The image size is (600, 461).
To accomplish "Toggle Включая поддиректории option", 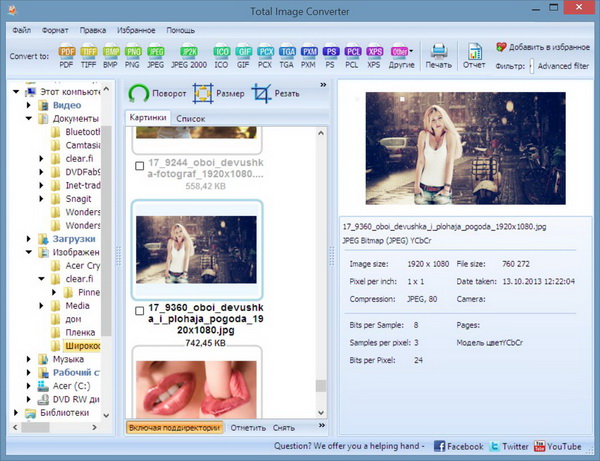I will pos(175,428).
